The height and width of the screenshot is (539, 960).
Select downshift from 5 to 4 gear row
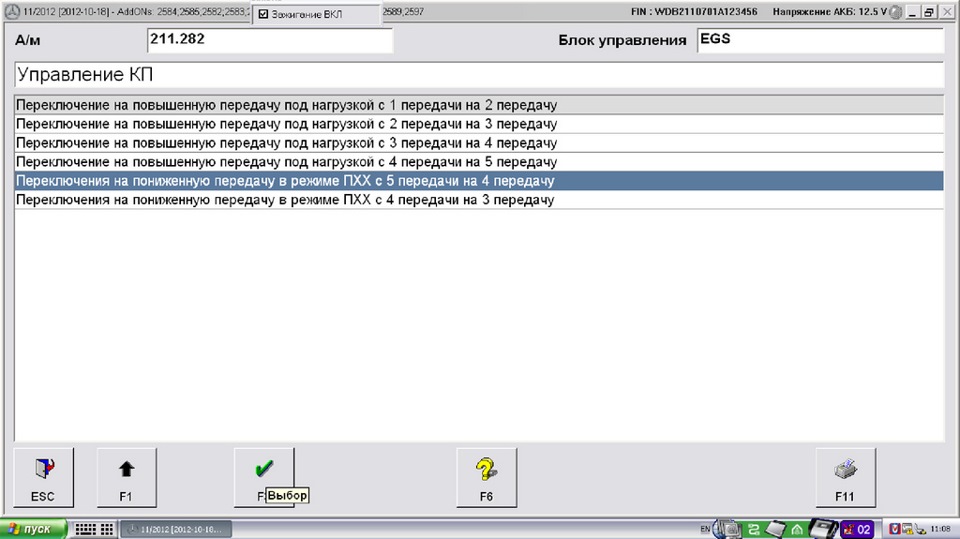pyautogui.click(x=479, y=181)
